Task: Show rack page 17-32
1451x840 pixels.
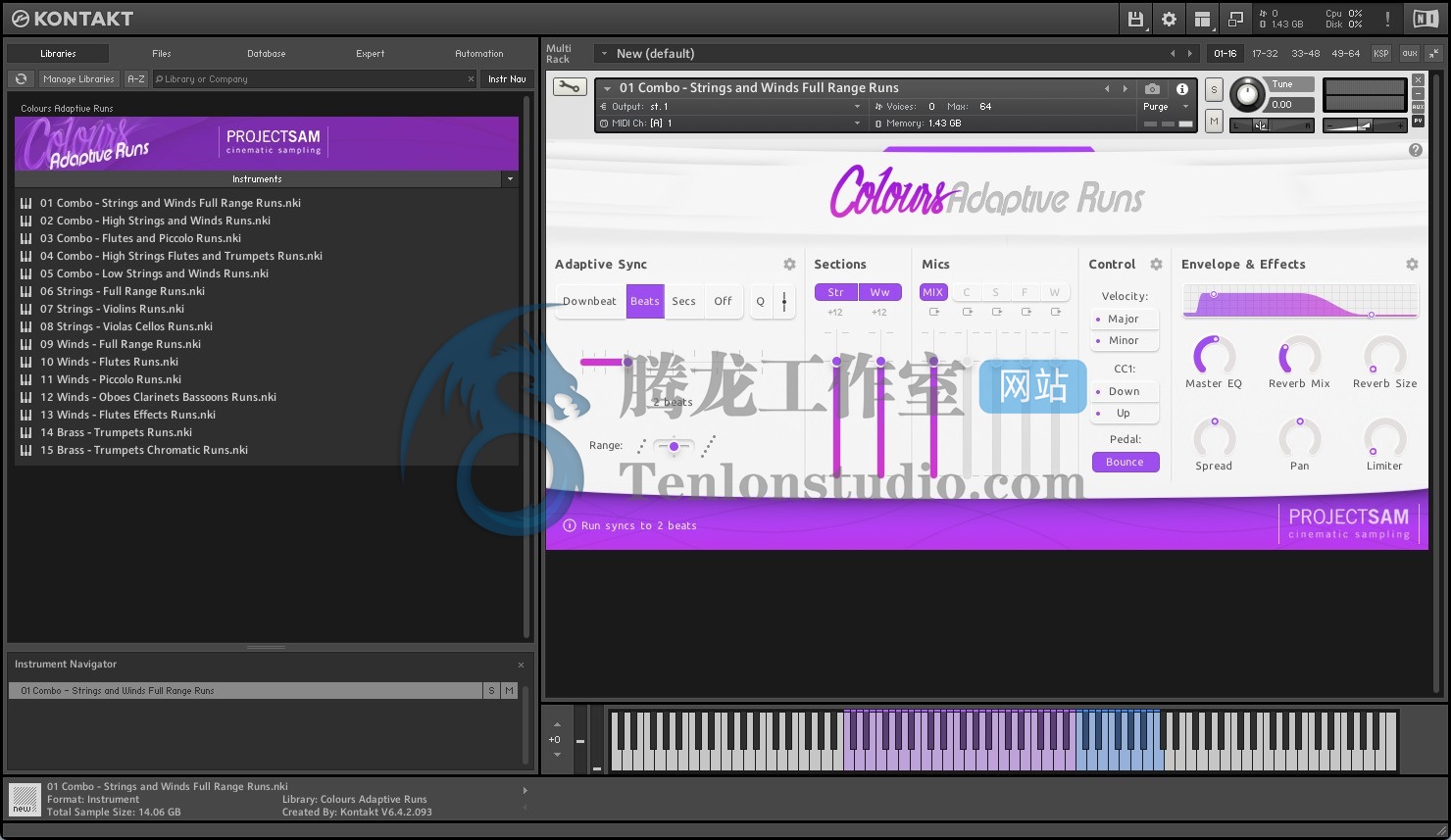Action: (1265, 54)
